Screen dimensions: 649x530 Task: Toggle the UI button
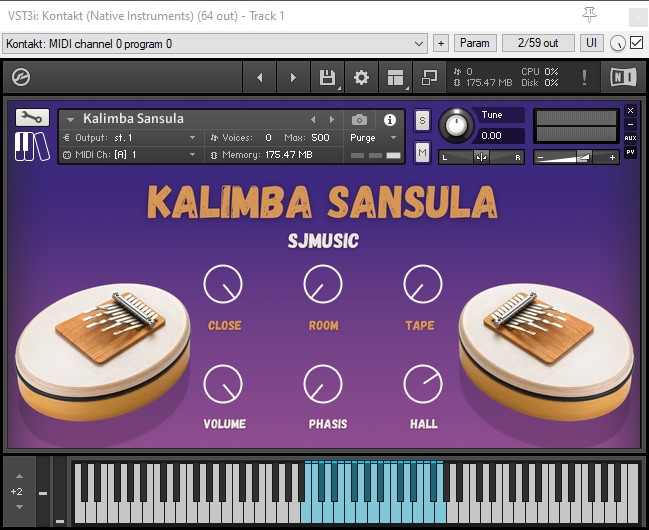click(591, 43)
